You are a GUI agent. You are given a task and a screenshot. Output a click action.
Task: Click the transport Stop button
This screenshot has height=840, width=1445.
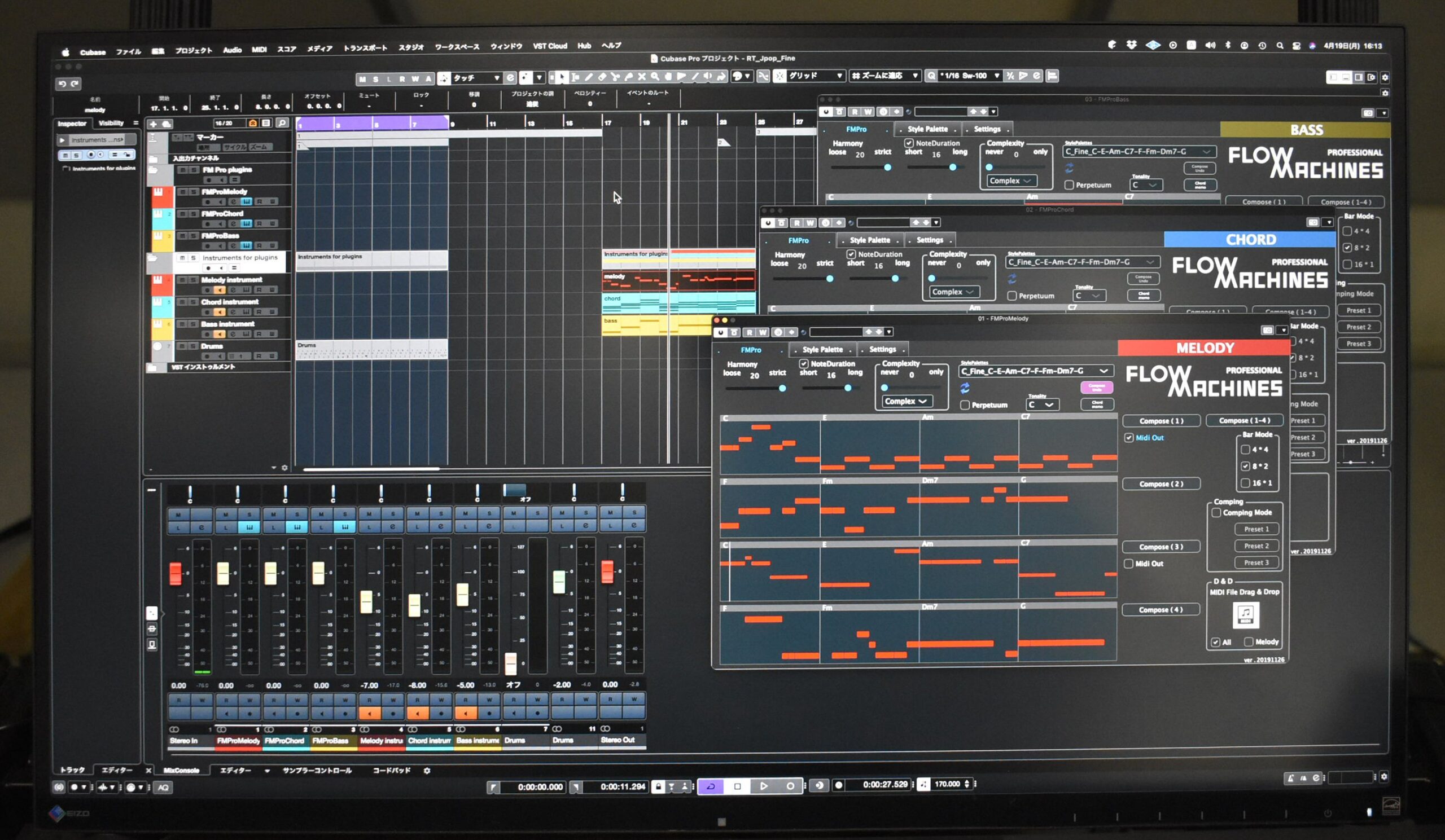(737, 786)
